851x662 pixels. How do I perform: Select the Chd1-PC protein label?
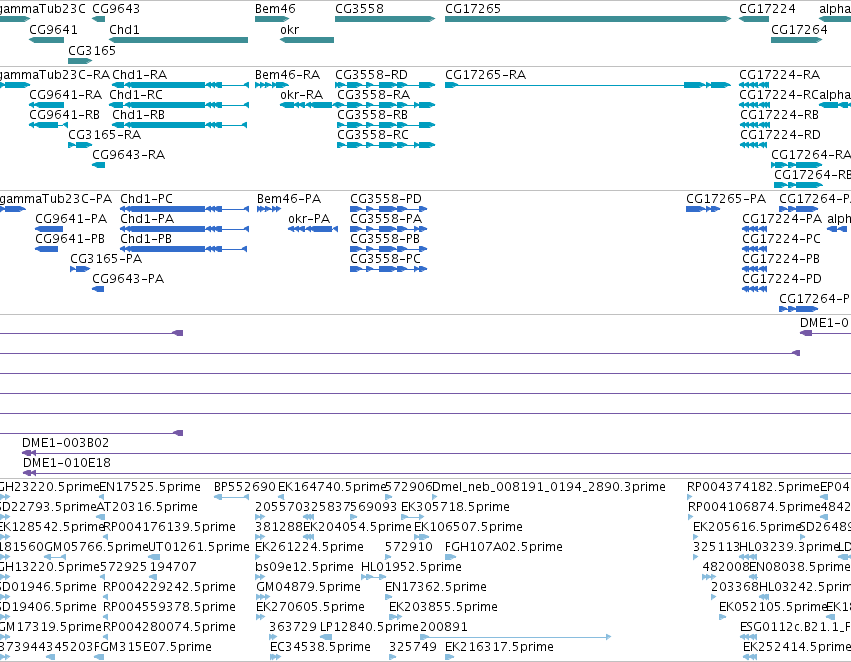(147, 199)
